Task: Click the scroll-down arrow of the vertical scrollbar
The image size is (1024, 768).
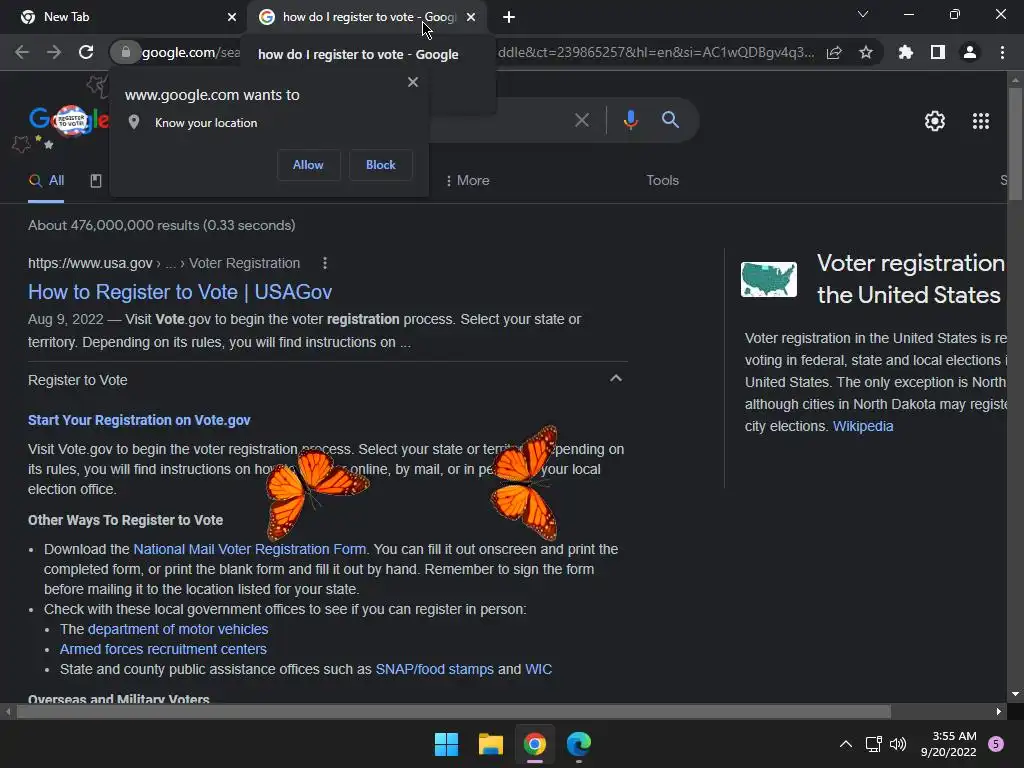Action: (1015, 694)
